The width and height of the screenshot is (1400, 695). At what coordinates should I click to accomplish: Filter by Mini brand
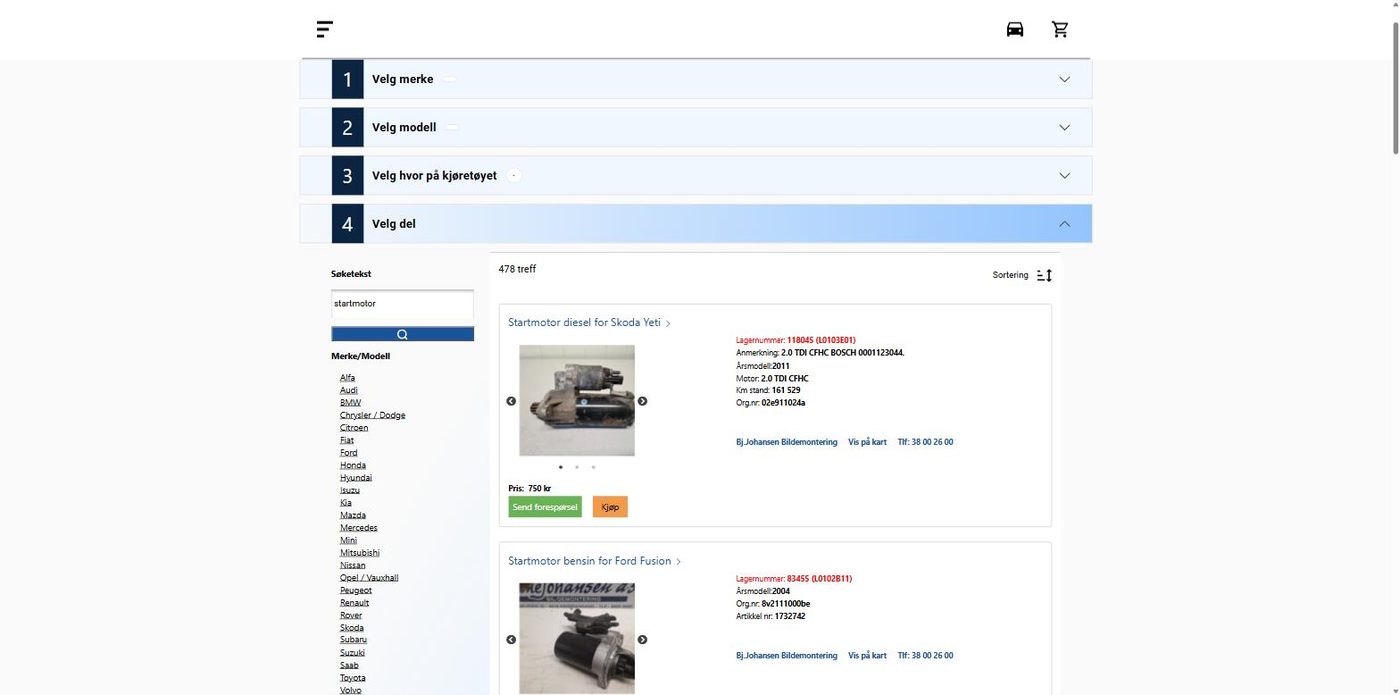point(348,540)
